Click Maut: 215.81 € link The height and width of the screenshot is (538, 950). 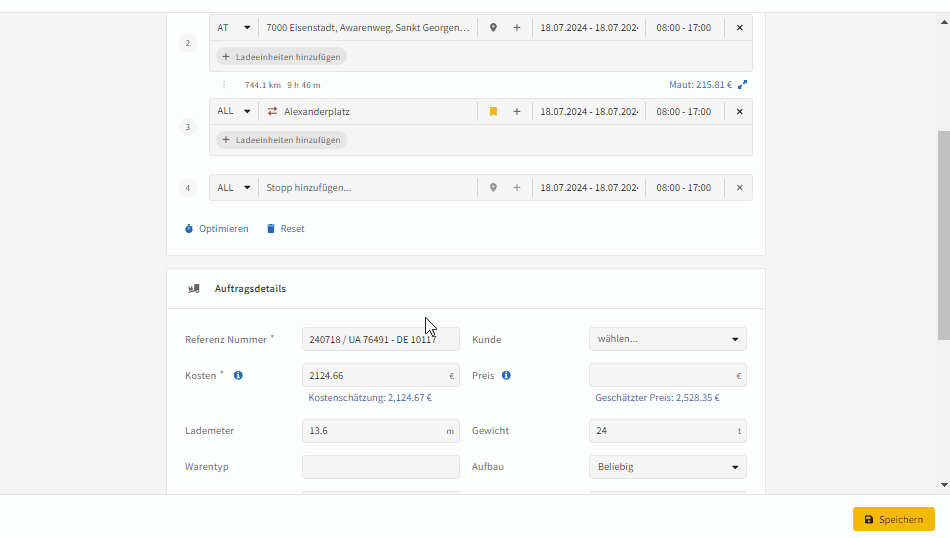[x=700, y=85]
